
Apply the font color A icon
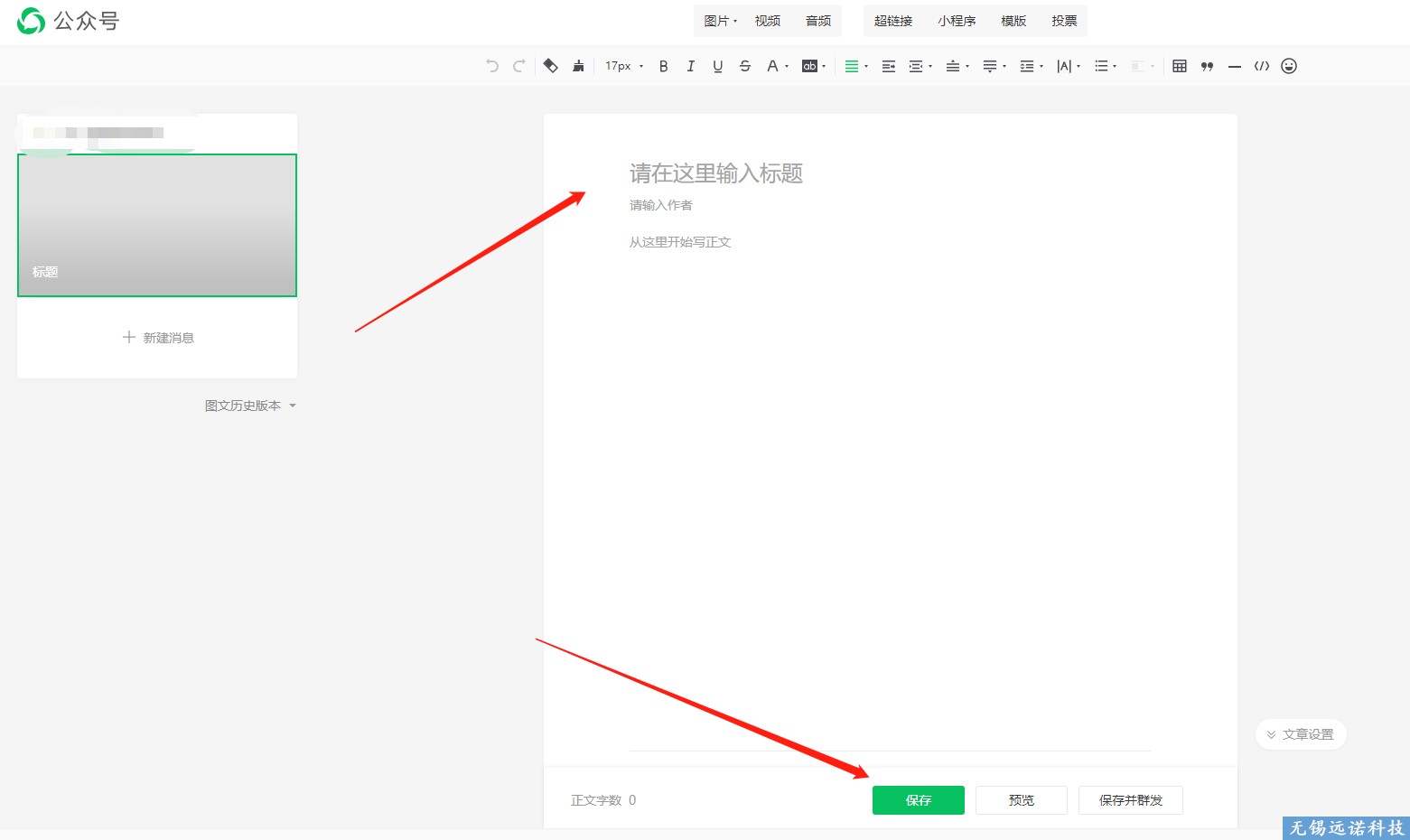click(x=772, y=66)
